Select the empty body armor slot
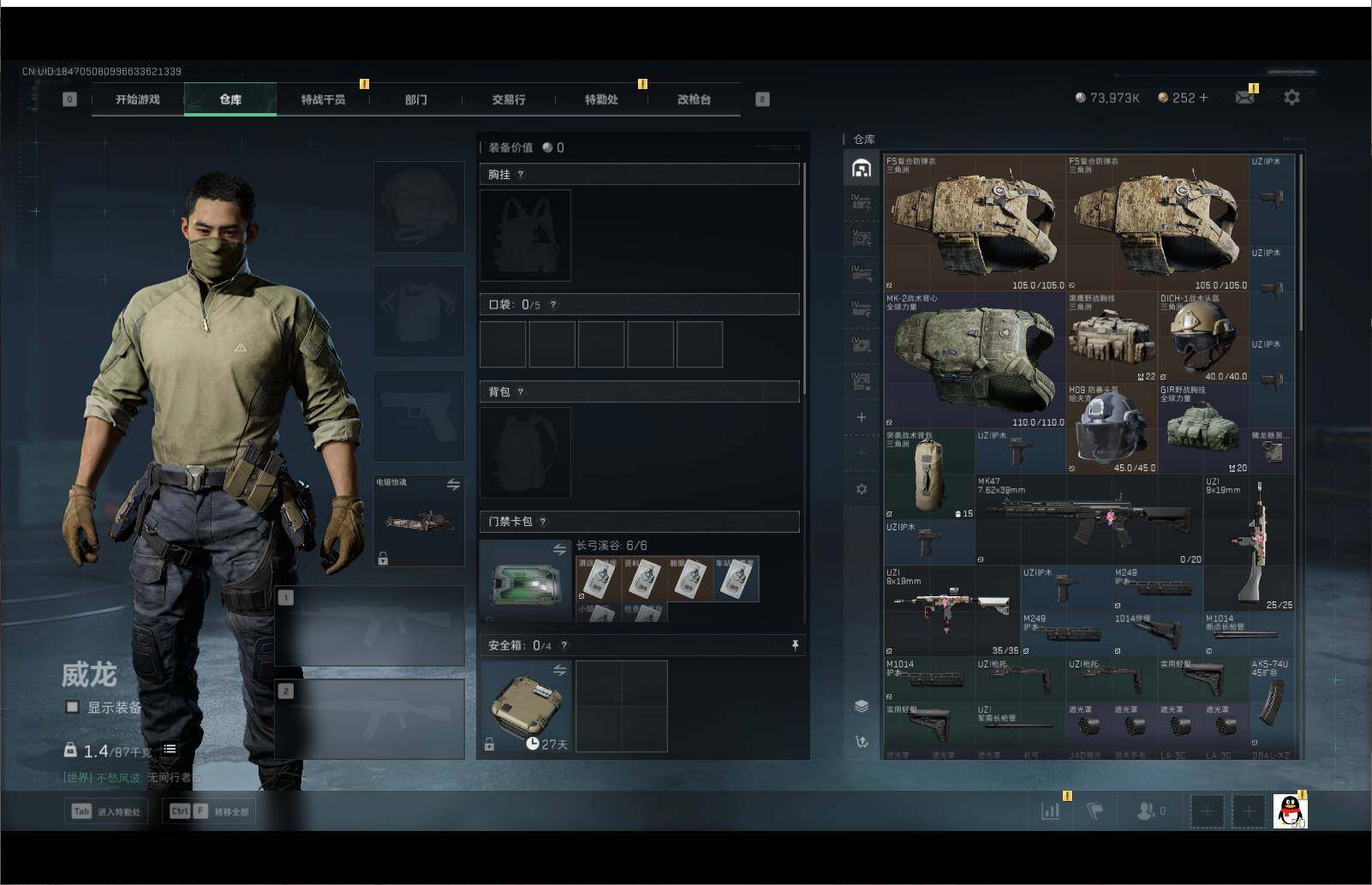The height and width of the screenshot is (885, 1372). click(419, 311)
